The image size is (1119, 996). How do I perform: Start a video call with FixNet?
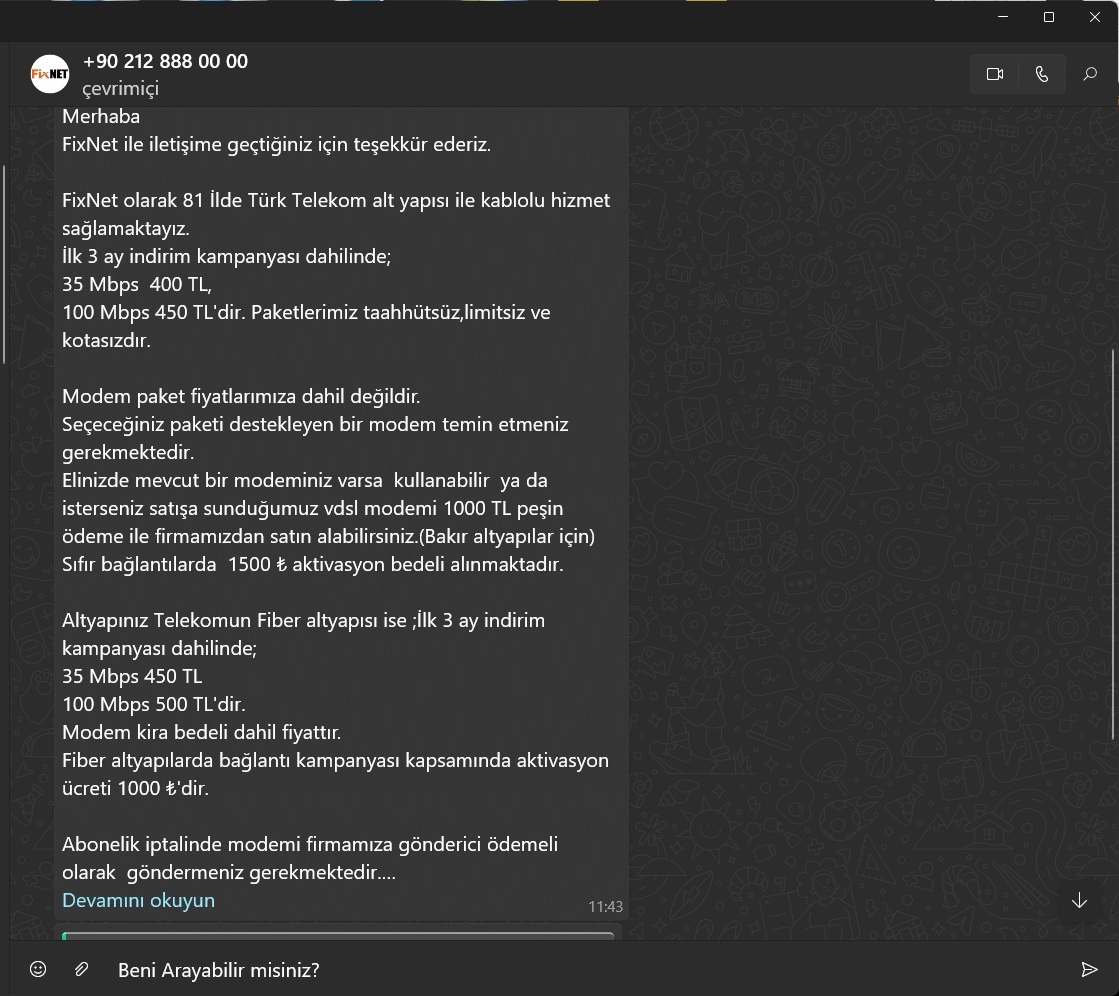point(994,74)
